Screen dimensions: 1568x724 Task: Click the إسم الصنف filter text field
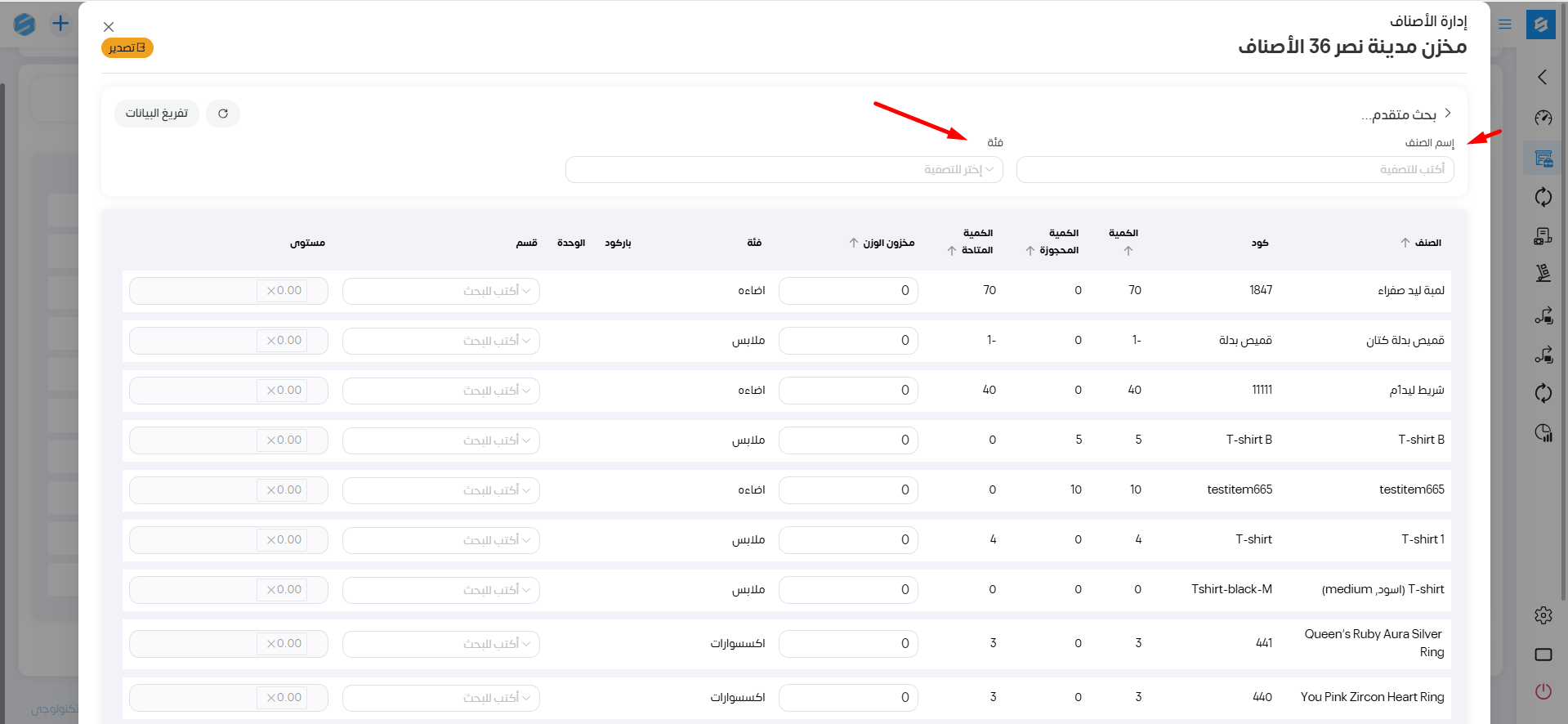pos(1234,170)
